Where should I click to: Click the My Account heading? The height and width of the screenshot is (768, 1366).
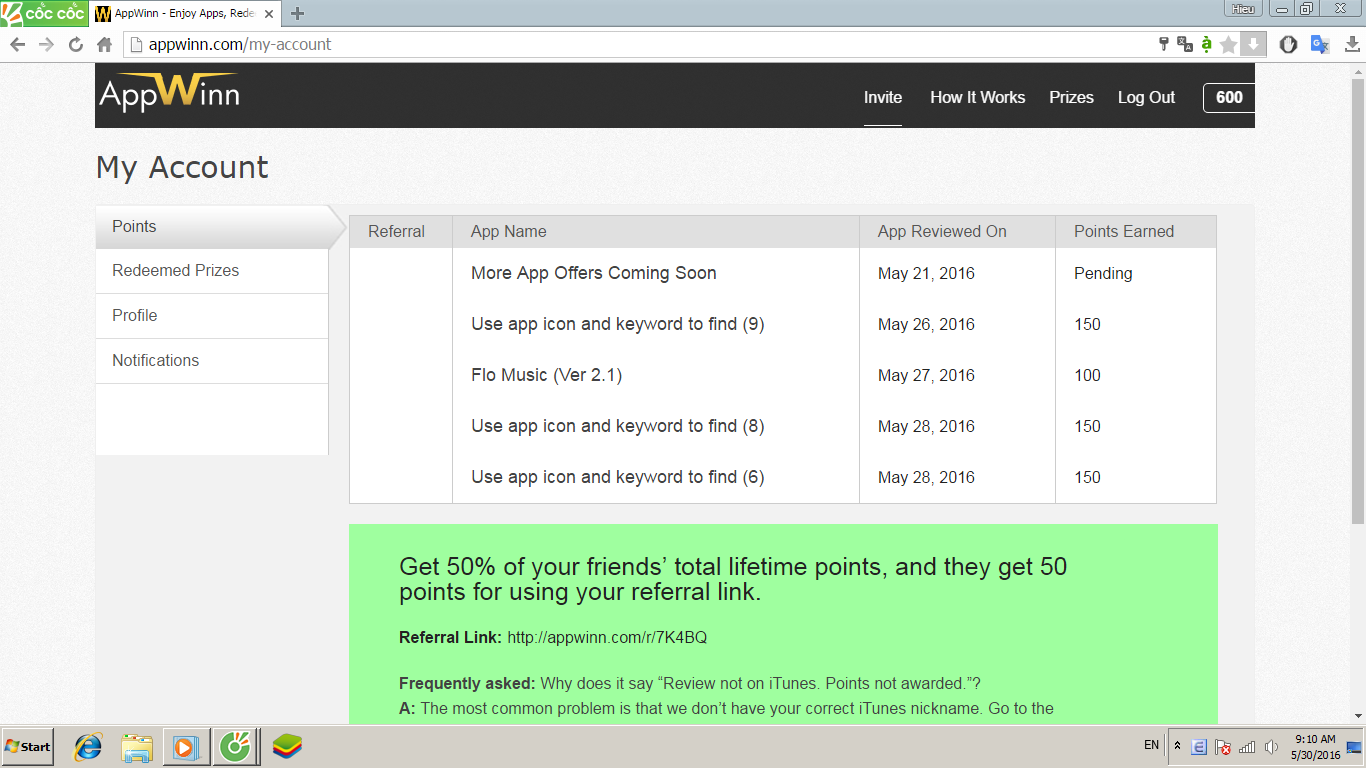[182, 167]
